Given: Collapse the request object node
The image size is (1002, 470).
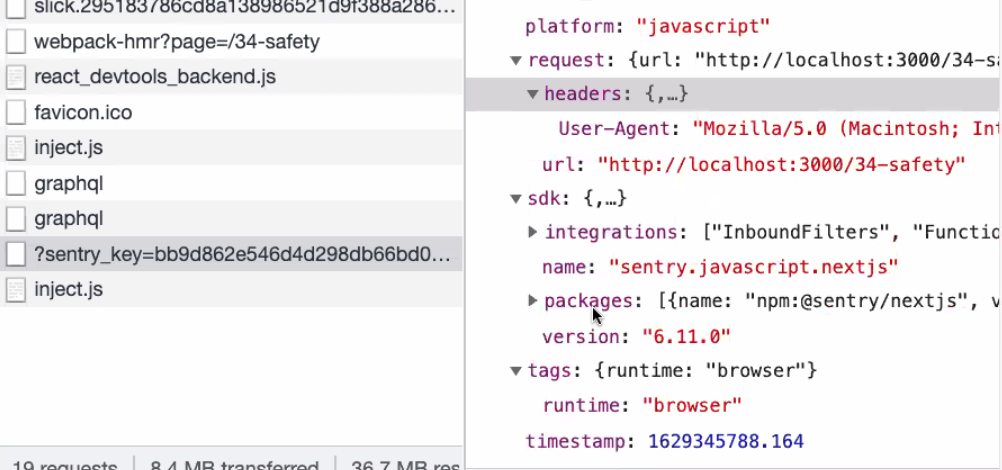Looking at the screenshot, I should pos(516,60).
